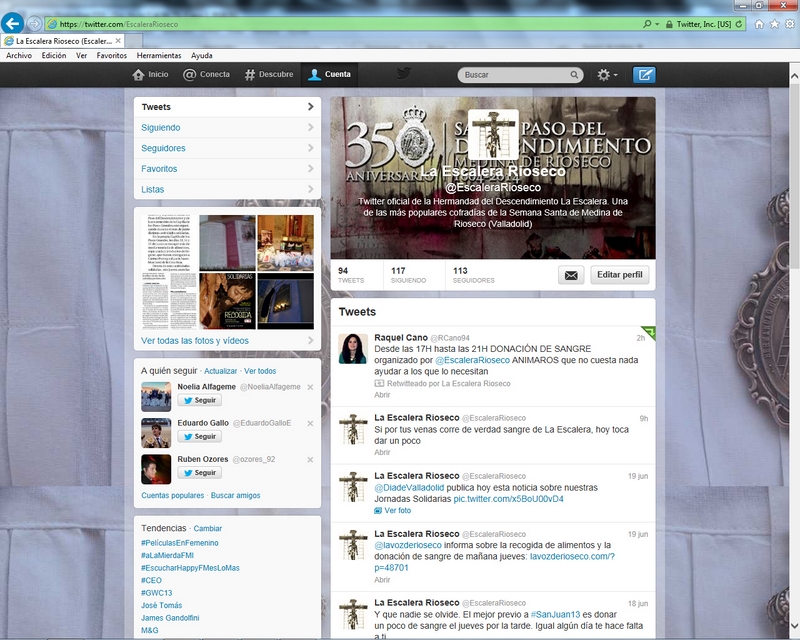Go back with the browser back arrow
This screenshot has width=800, height=640.
click(12, 23)
